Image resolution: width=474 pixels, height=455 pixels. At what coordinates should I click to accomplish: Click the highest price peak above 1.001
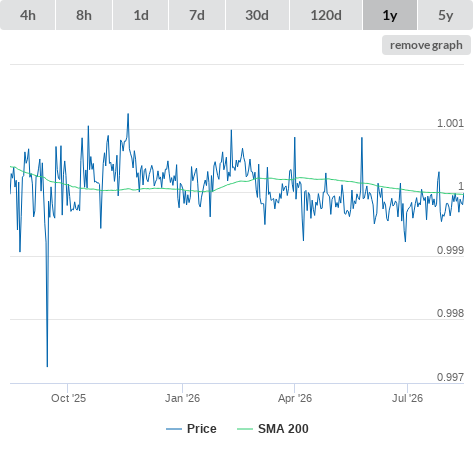[x=128, y=114]
